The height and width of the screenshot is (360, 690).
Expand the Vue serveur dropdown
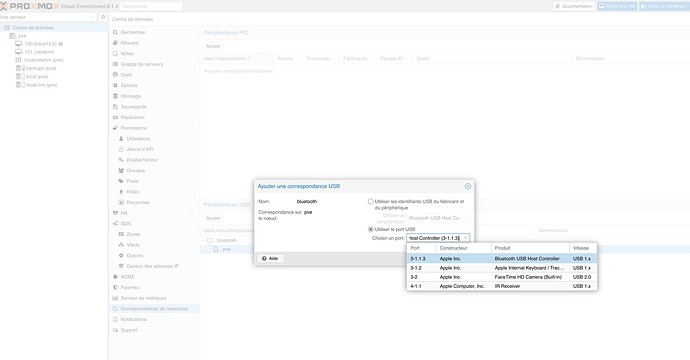pyautogui.click(x=93, y=17)
